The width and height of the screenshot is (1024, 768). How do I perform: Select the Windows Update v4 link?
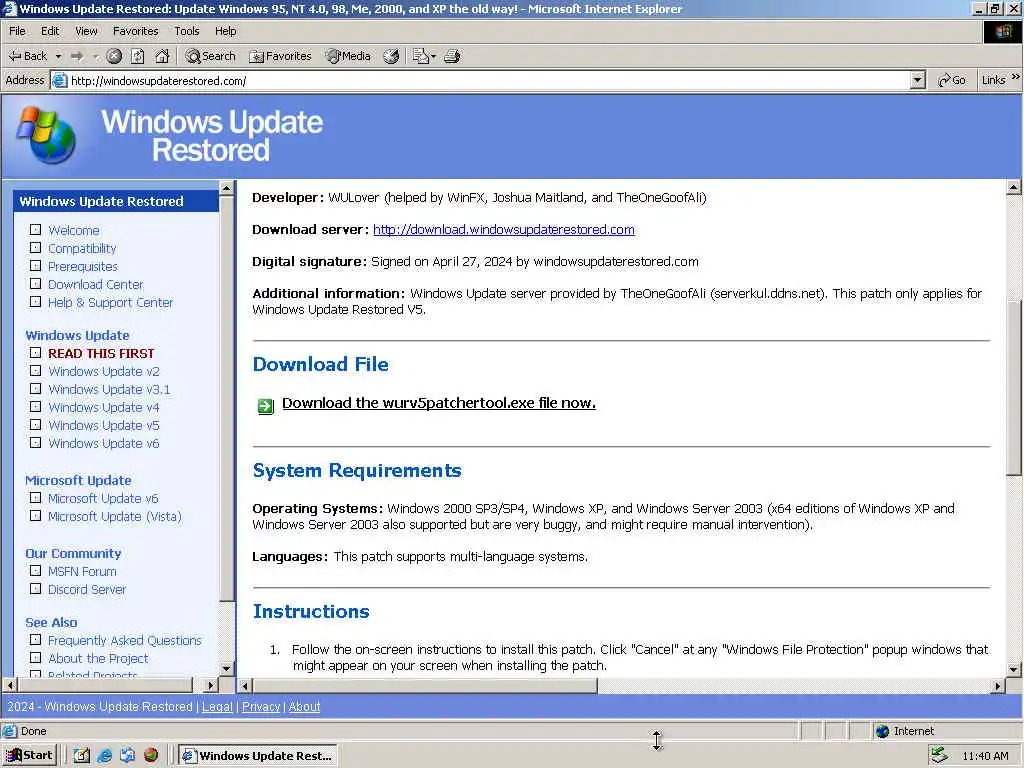[x=104, y=408]
